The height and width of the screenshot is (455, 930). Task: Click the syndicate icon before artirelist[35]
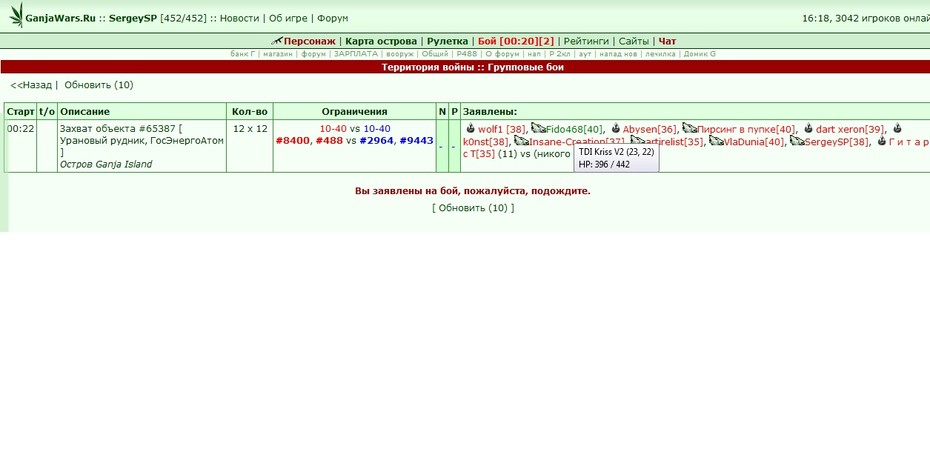pos(638,141)
